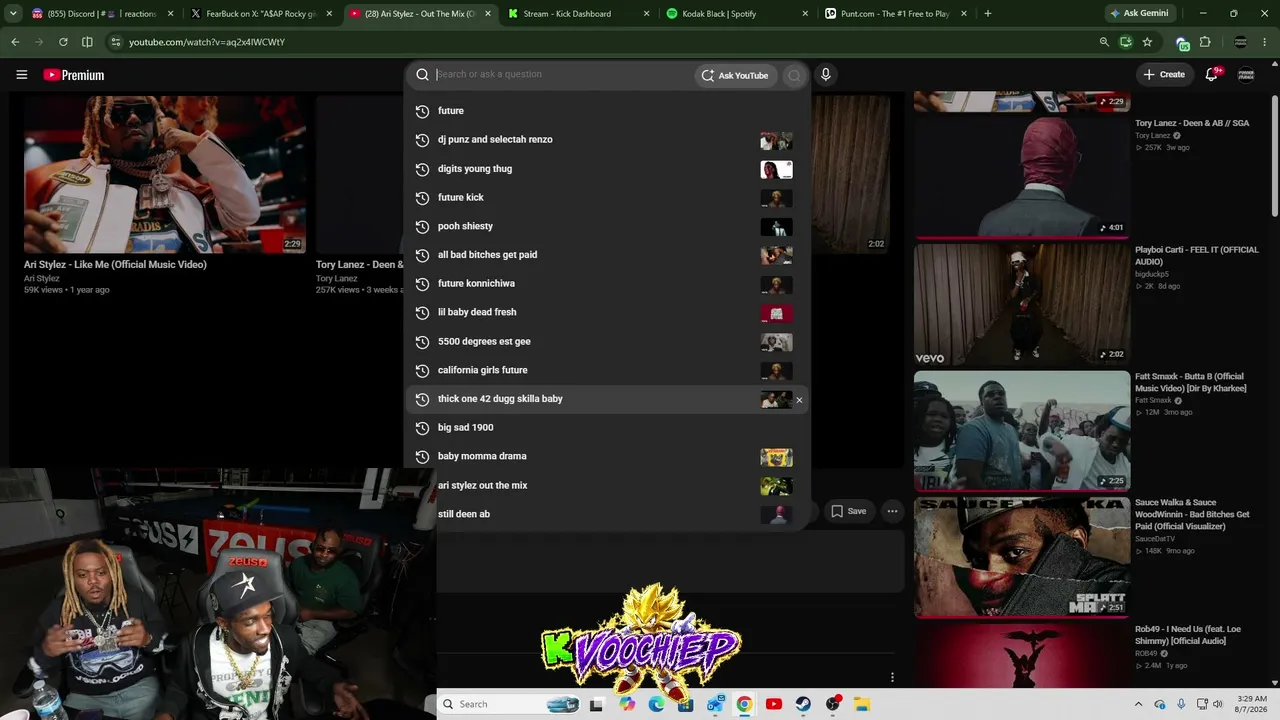Select 'digits young thug' suggestion
The image size is (1280, 720).
(606, 169)
